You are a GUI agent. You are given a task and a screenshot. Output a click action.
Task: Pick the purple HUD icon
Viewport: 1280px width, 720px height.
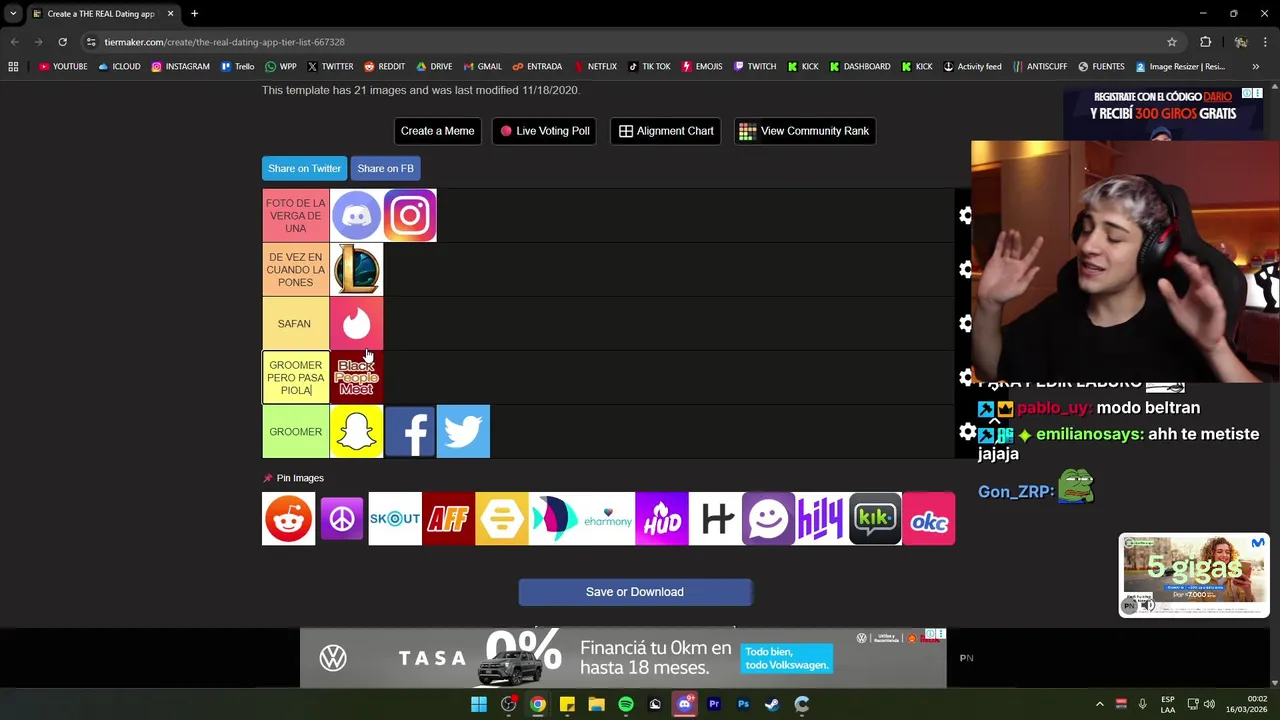662,519
